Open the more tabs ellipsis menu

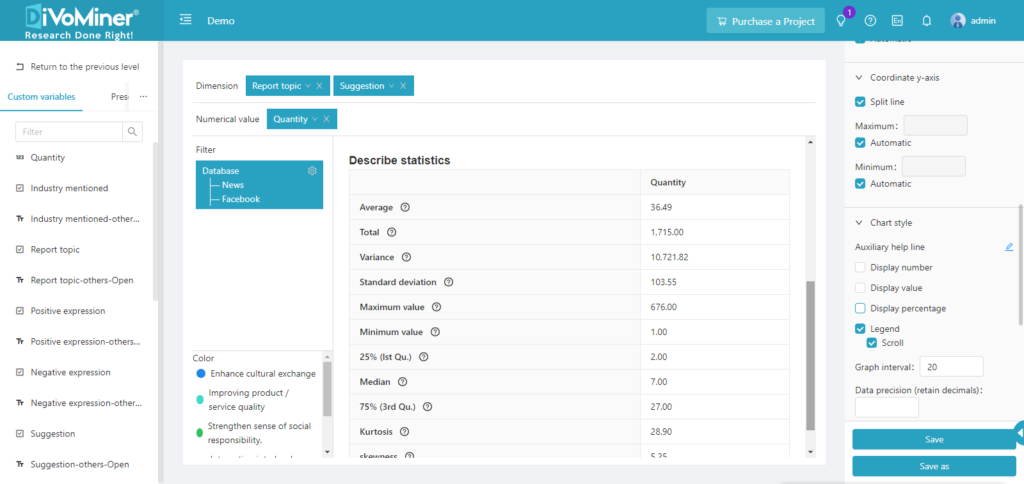click(144, 97)
